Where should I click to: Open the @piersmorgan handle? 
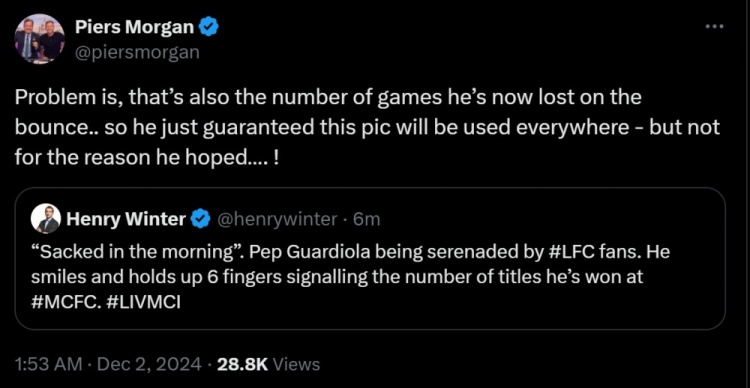tap(137, 51)
